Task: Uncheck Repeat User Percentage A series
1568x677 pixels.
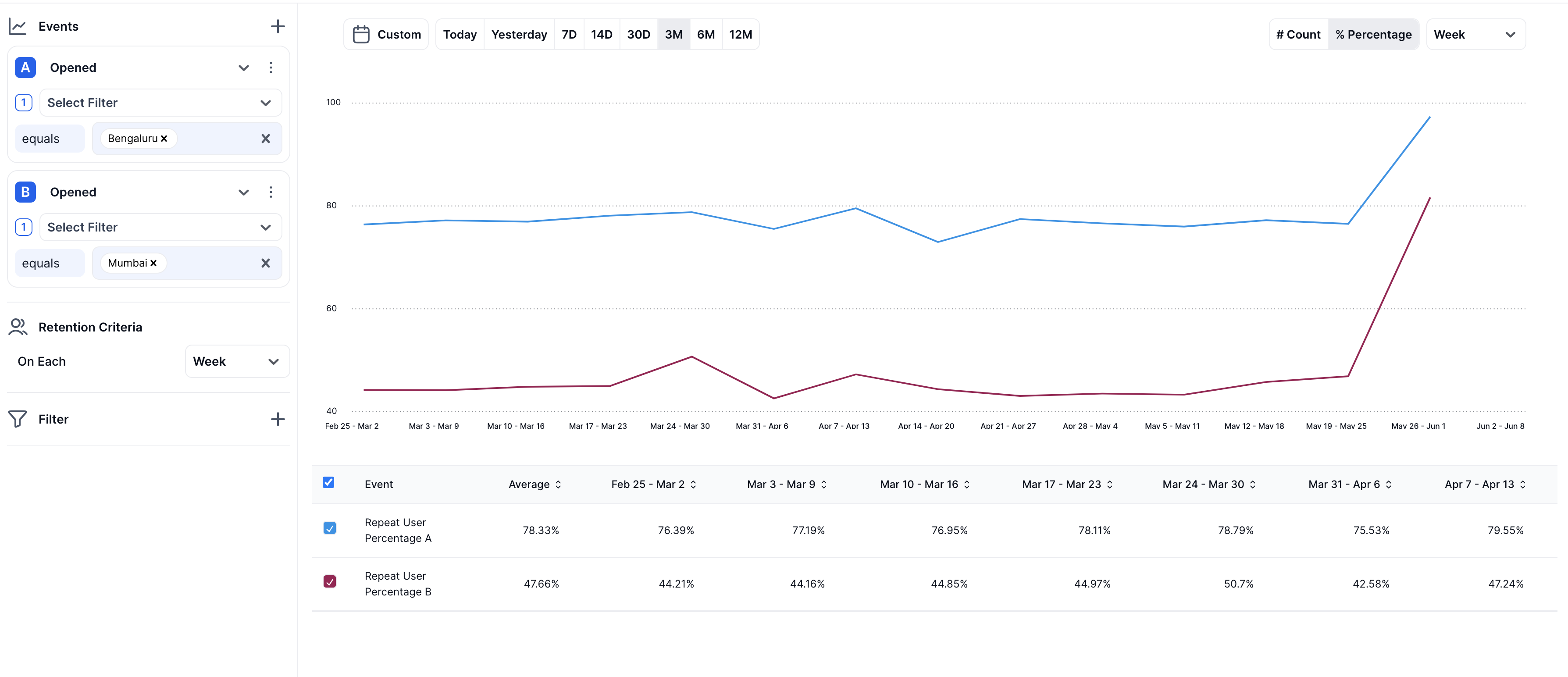Action: 329,528
